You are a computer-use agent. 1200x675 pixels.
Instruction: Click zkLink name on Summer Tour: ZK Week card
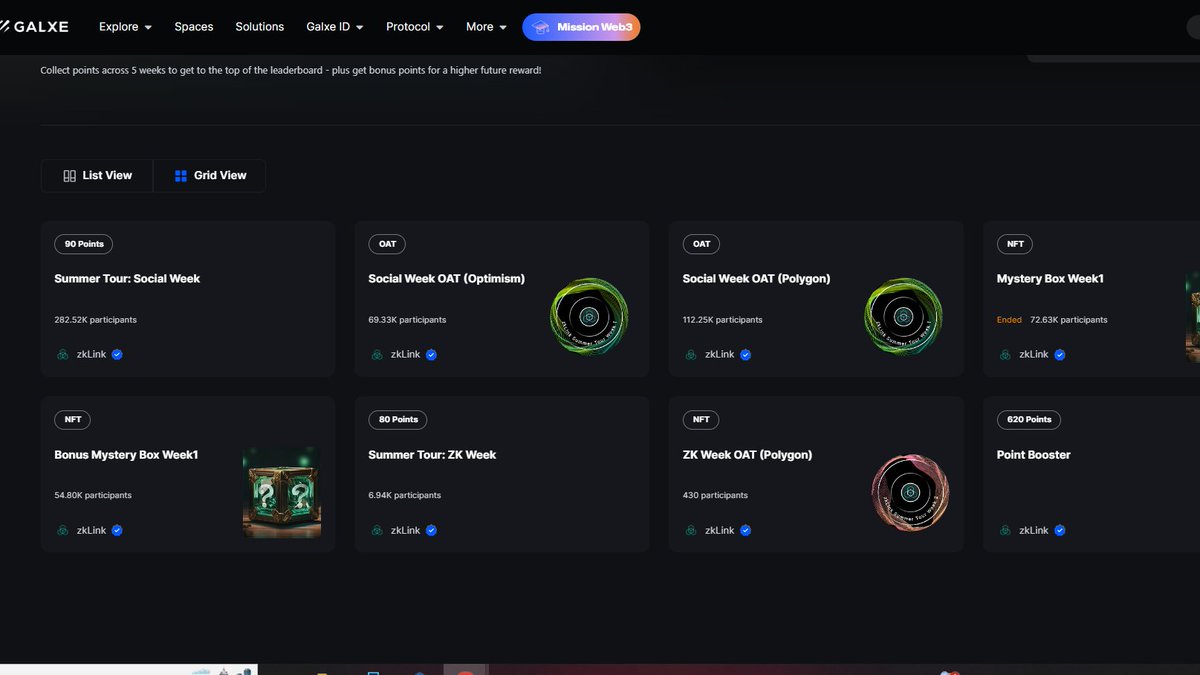coord(406,530)
